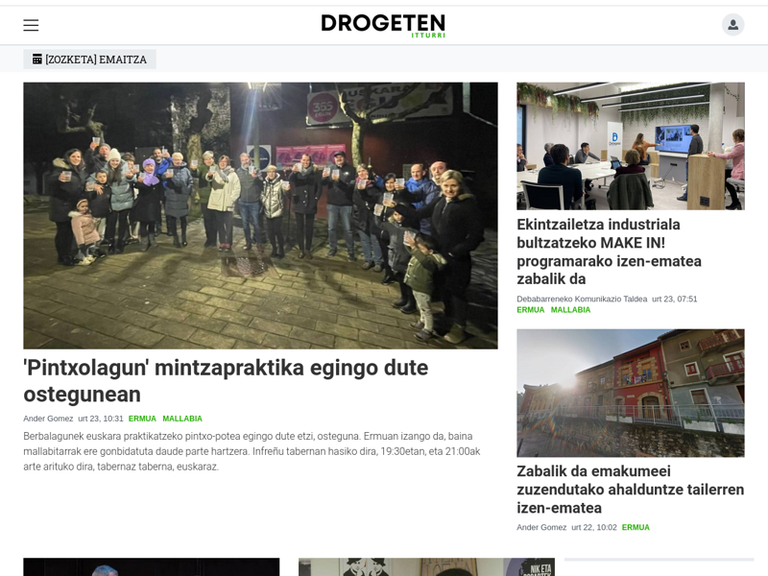Select ERMUA tag under ahalduntze tailerren article
The image size is (768, 576).
pos(636,528)
